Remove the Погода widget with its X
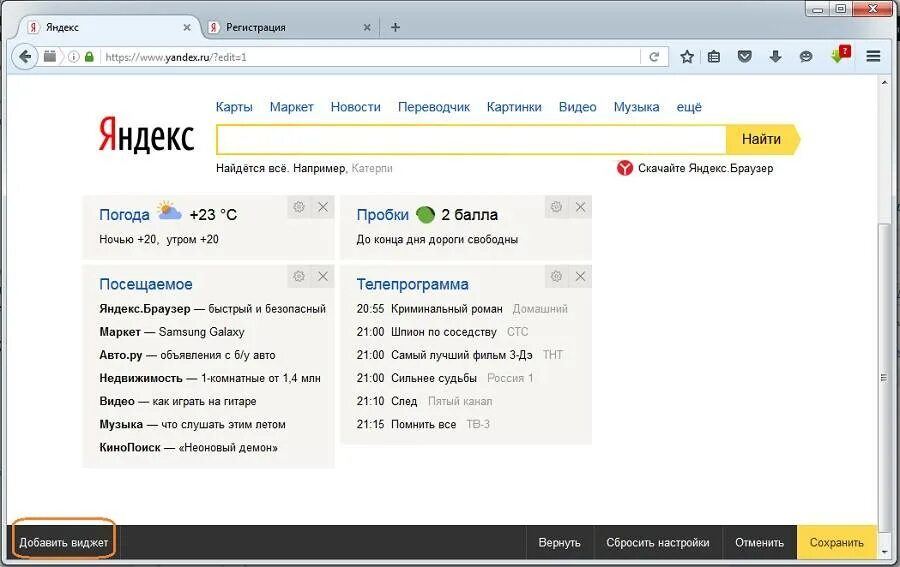Screen dimensions: 900x567 coord(323,207)
